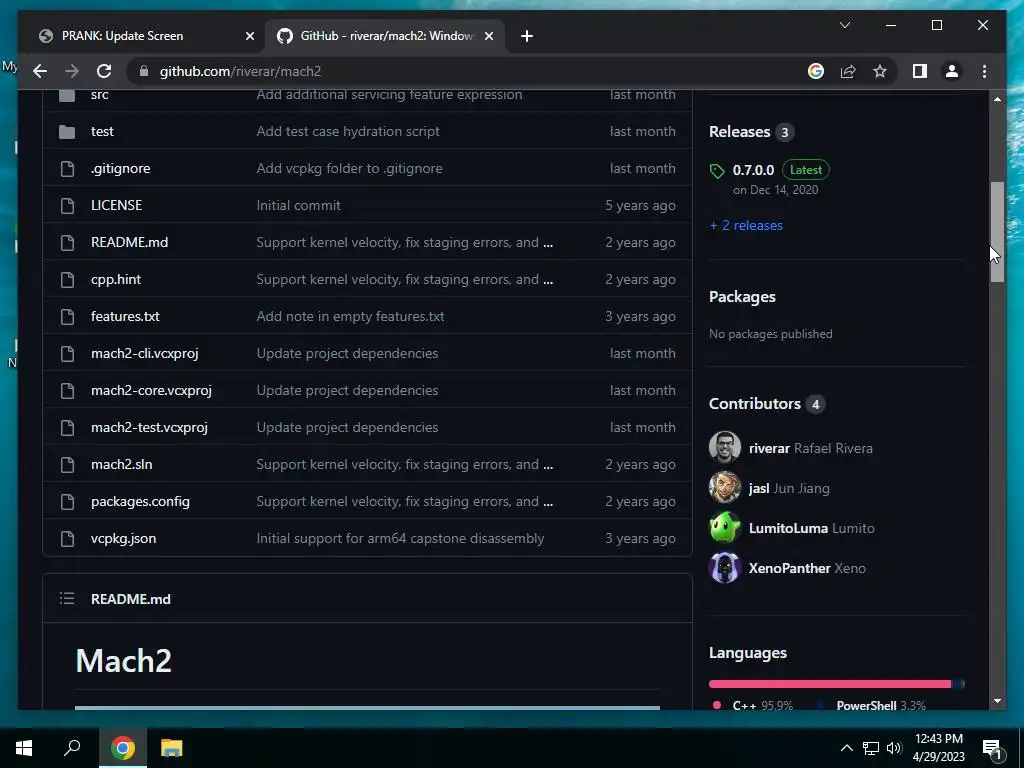Viewport: 1024px width, 768px height.
Task: Open the Google icon in the toolbar
Action: coord(816,71)
